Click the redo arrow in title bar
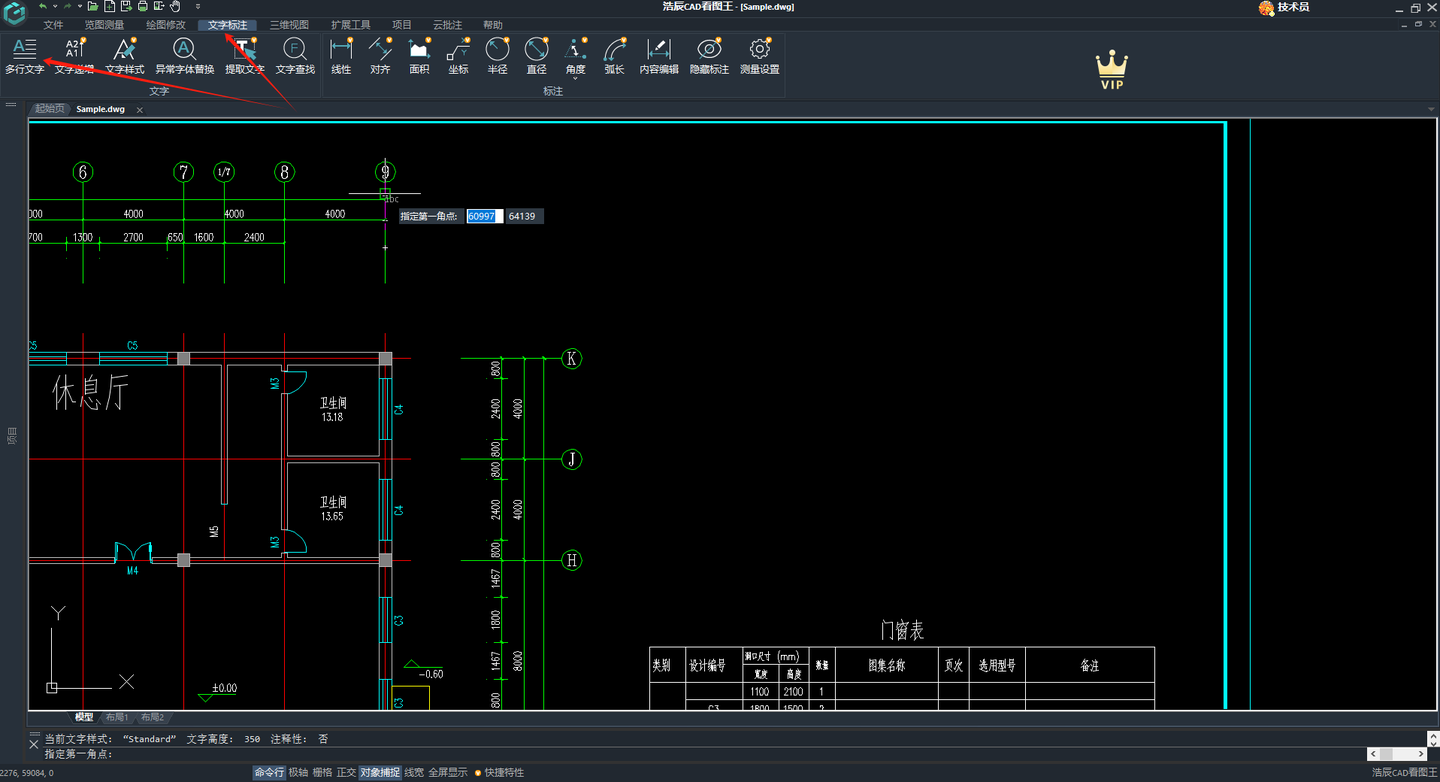This screenshot has height=782, width=1440. [x=67, y=6]
